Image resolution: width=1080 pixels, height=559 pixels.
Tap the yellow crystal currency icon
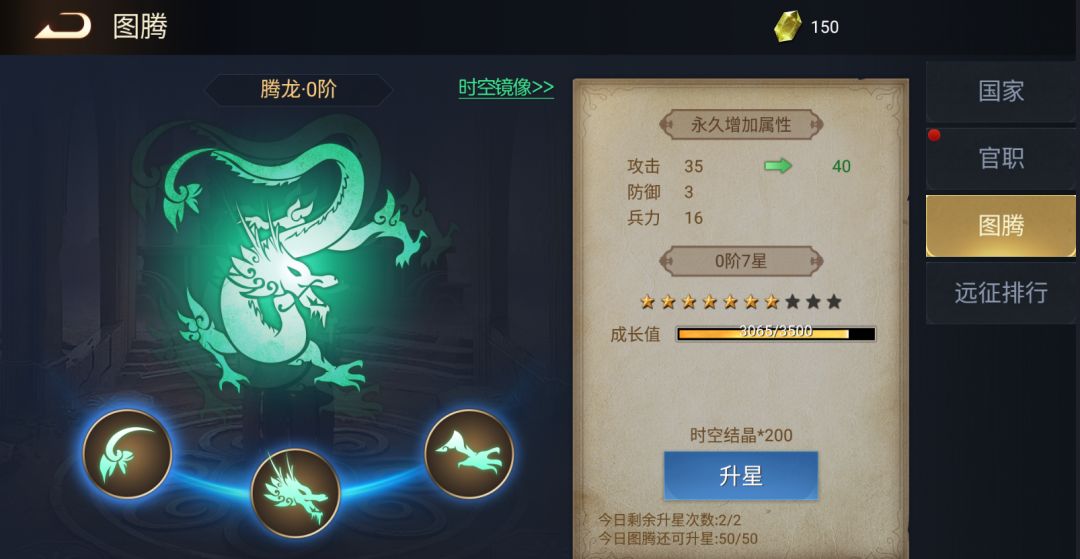(787, 26)
